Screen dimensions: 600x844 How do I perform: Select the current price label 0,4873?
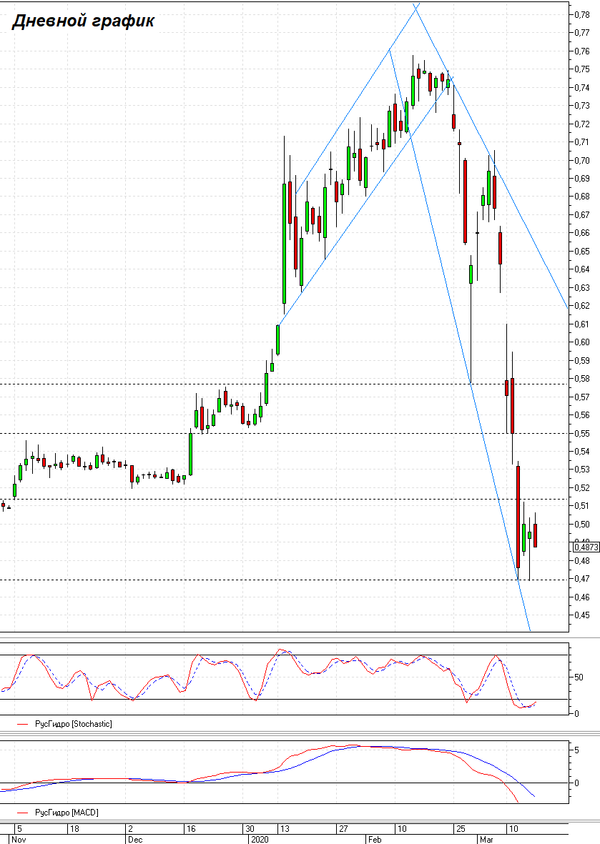pos(586,547)
